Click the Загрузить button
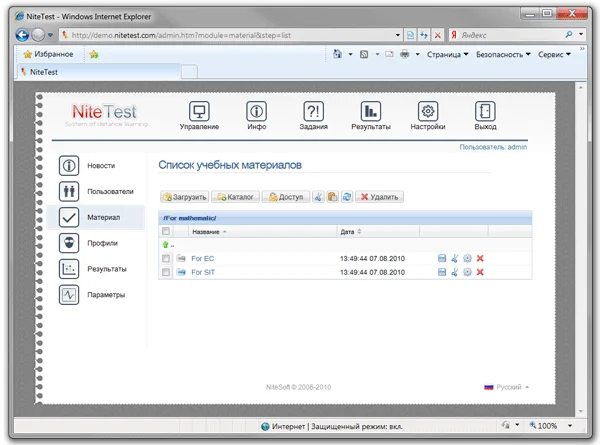The width and height of the screenshot is (600, 445). pyautogui.click(x=185, y=198)
